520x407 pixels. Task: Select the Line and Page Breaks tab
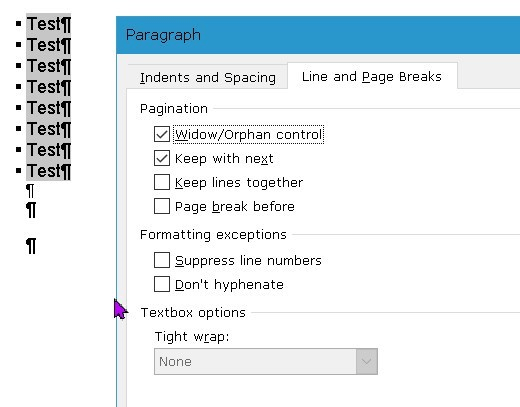coord(372,77)
